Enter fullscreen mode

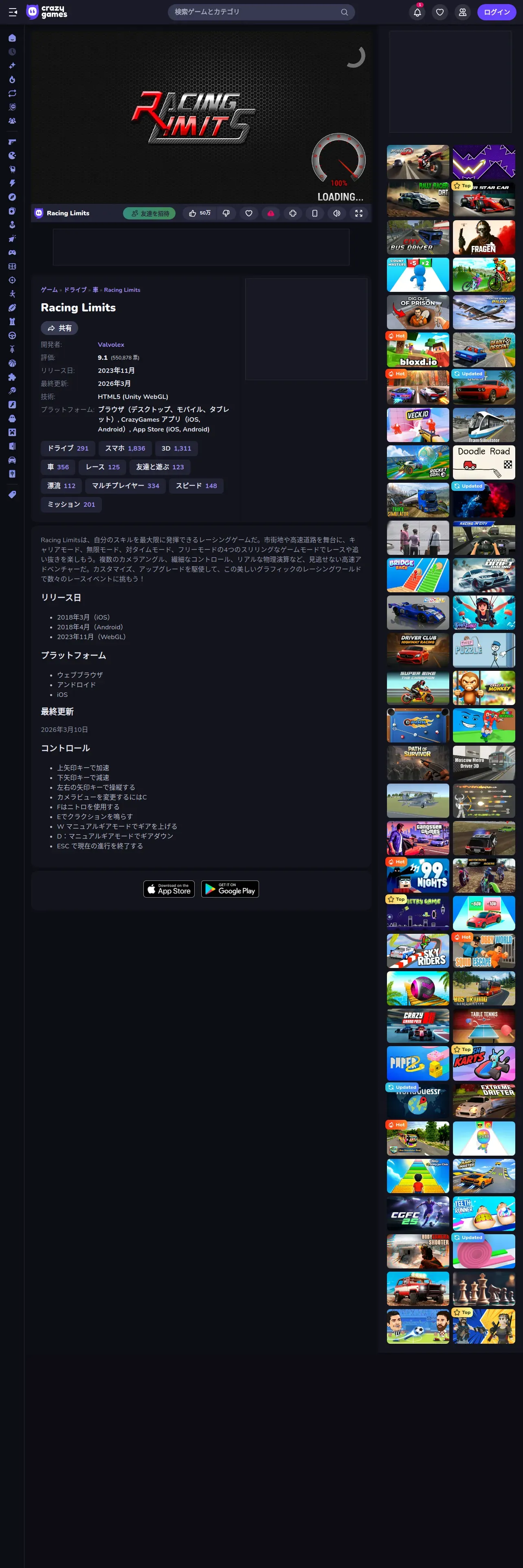[x=358, y=213]
